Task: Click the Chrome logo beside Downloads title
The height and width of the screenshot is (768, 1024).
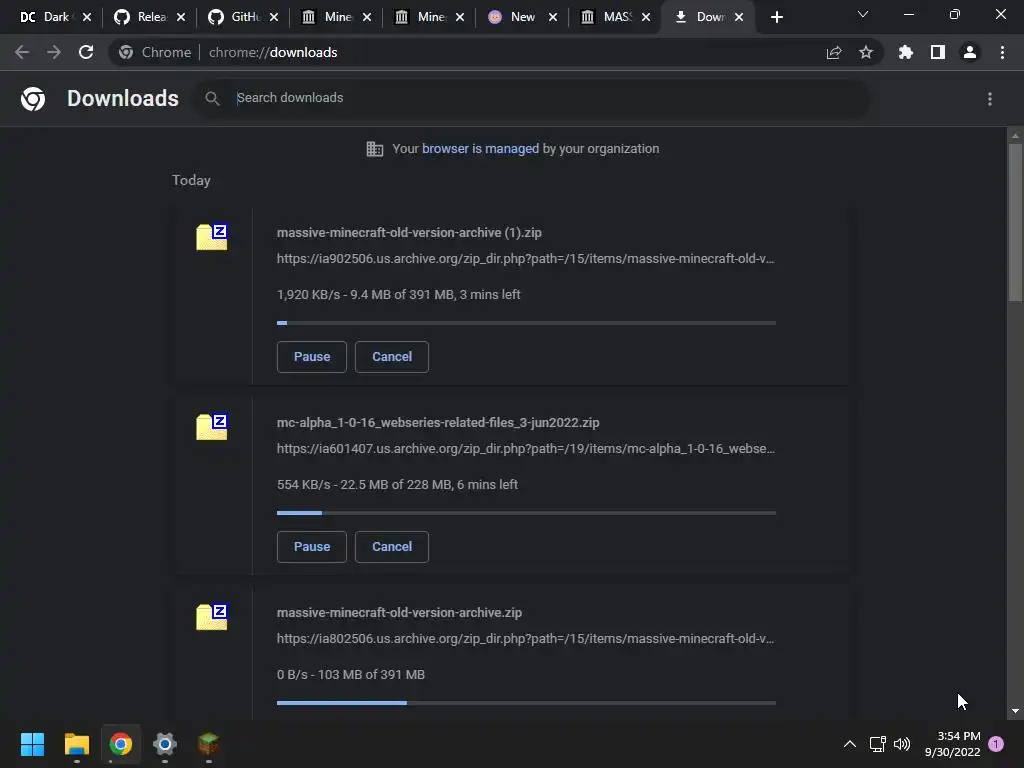Action: pyautogui.click(x=33, y=99)
